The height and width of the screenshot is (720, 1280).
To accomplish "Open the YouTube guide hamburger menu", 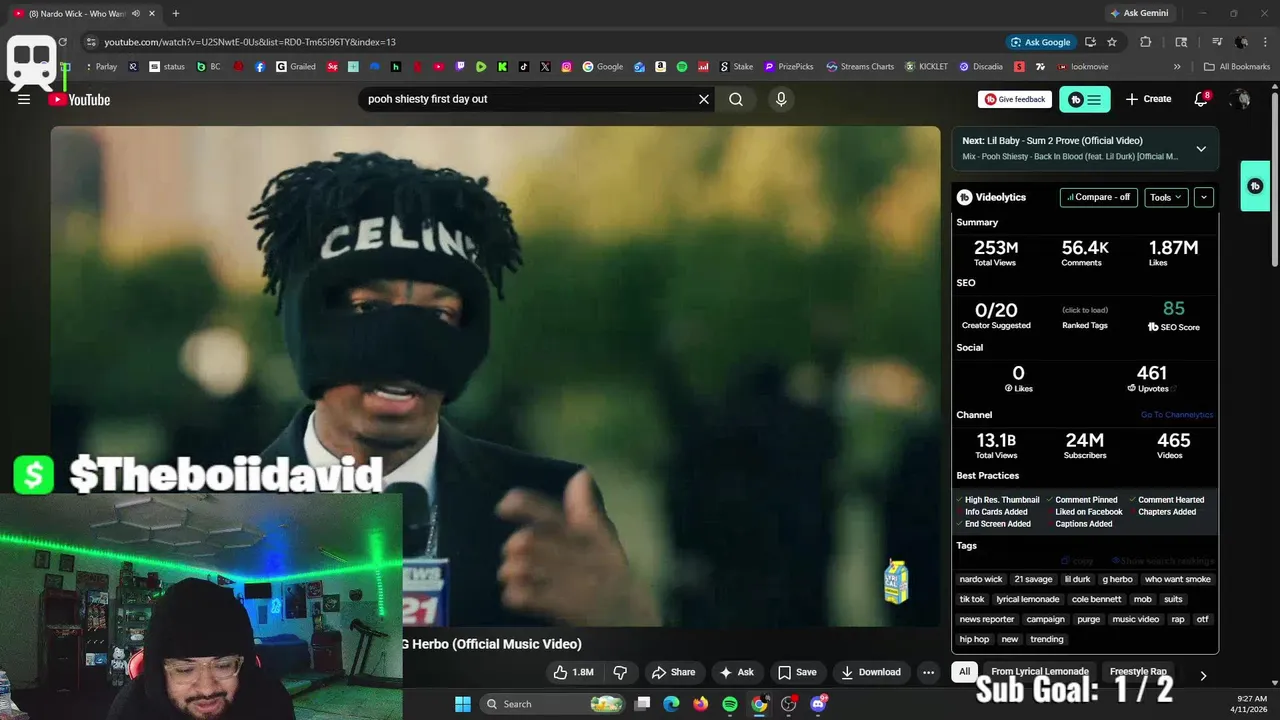I will point(24,99).
